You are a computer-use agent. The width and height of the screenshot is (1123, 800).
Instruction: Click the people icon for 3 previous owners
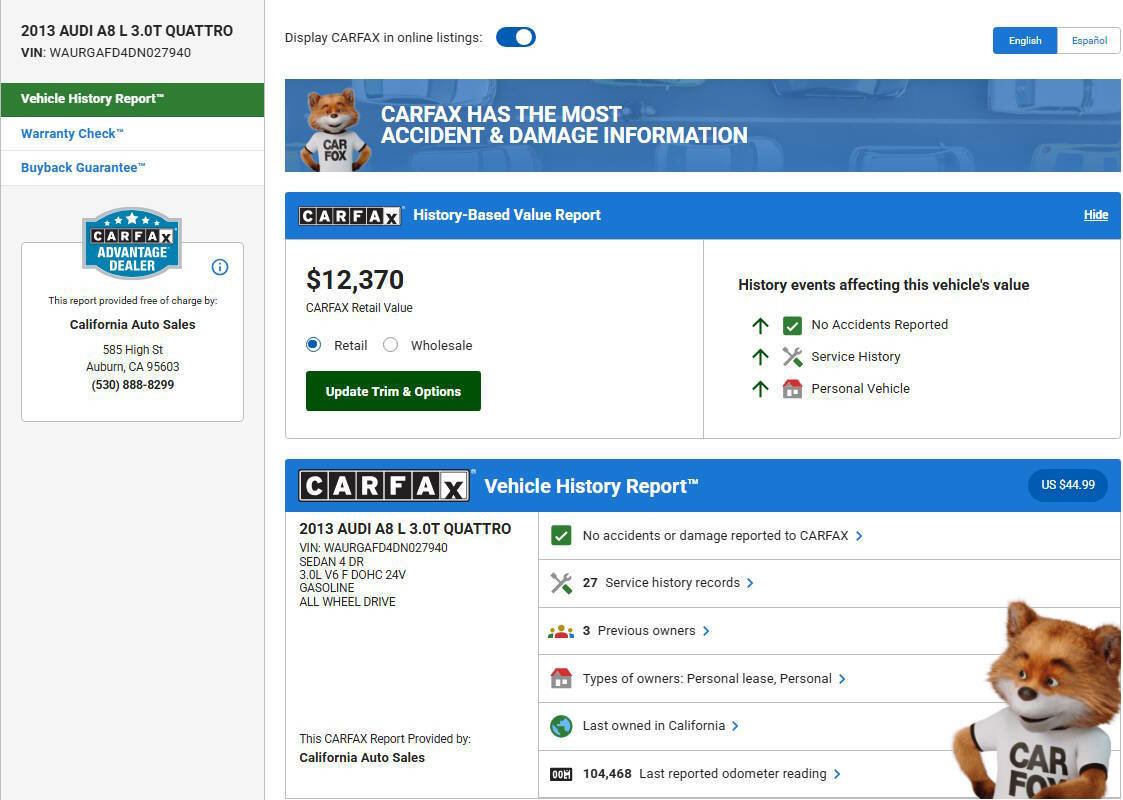coord(561,632)
